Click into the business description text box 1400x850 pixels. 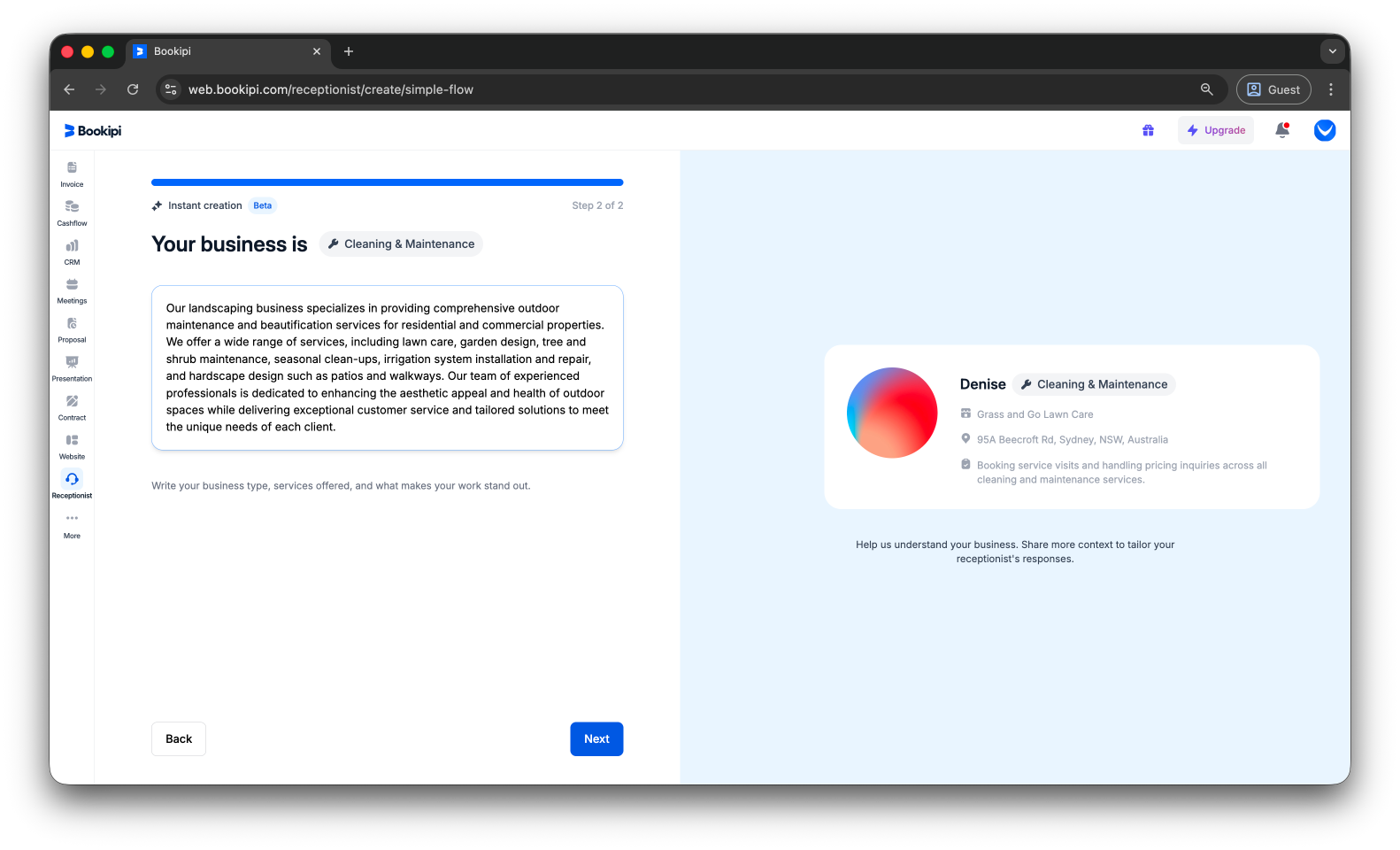pos(388,367)
